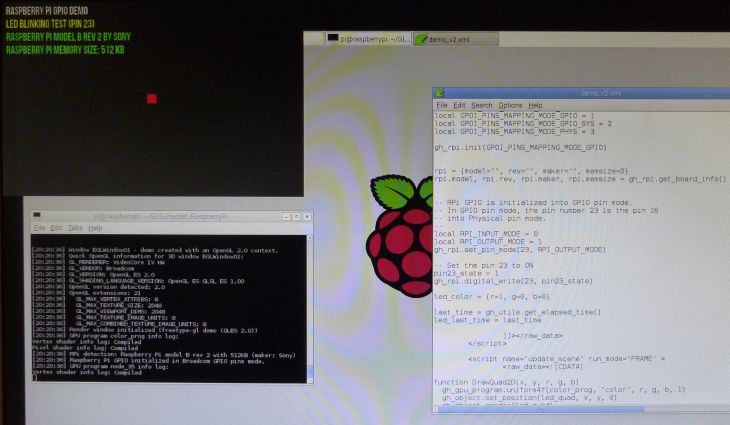Click the 'led_last_time = last_time' line
Screen dimensions: 730x425
487,320
